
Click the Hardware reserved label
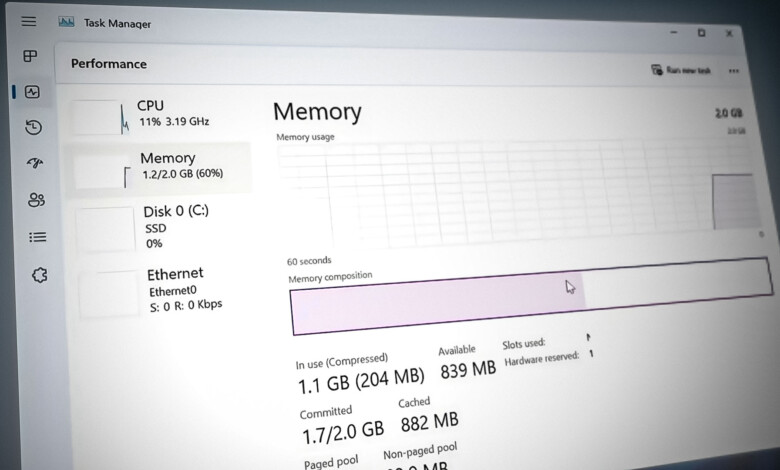pyautogui.click(x=542, y=358)
